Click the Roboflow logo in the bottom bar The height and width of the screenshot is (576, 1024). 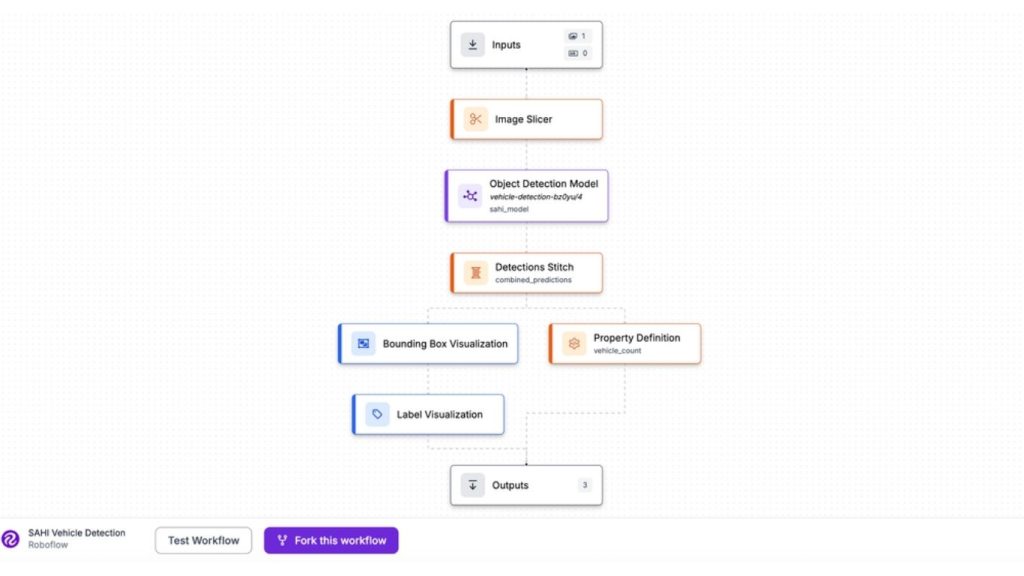pyautogui.click(x=10, y=540)
